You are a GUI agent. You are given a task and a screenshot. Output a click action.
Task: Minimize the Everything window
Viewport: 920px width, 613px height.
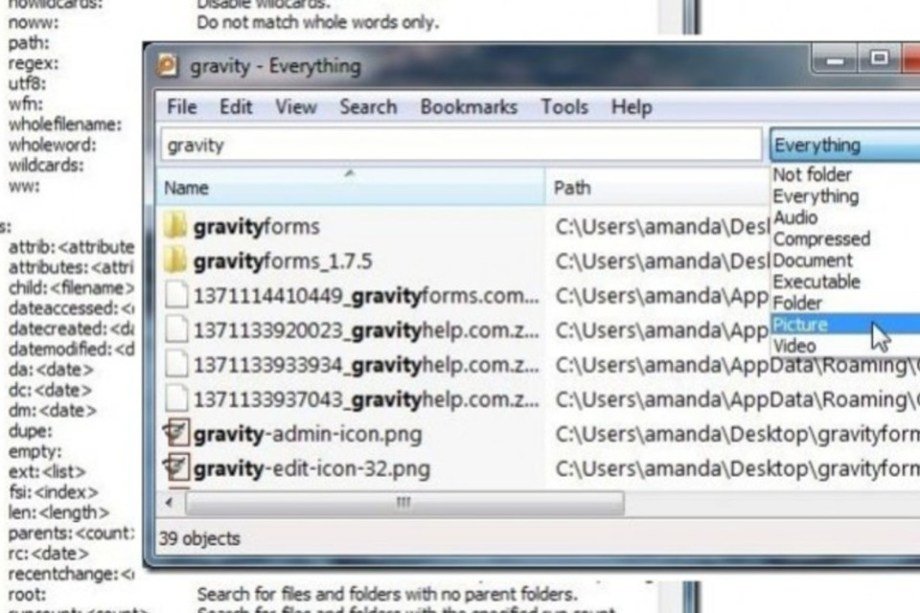tap(836, 60)
